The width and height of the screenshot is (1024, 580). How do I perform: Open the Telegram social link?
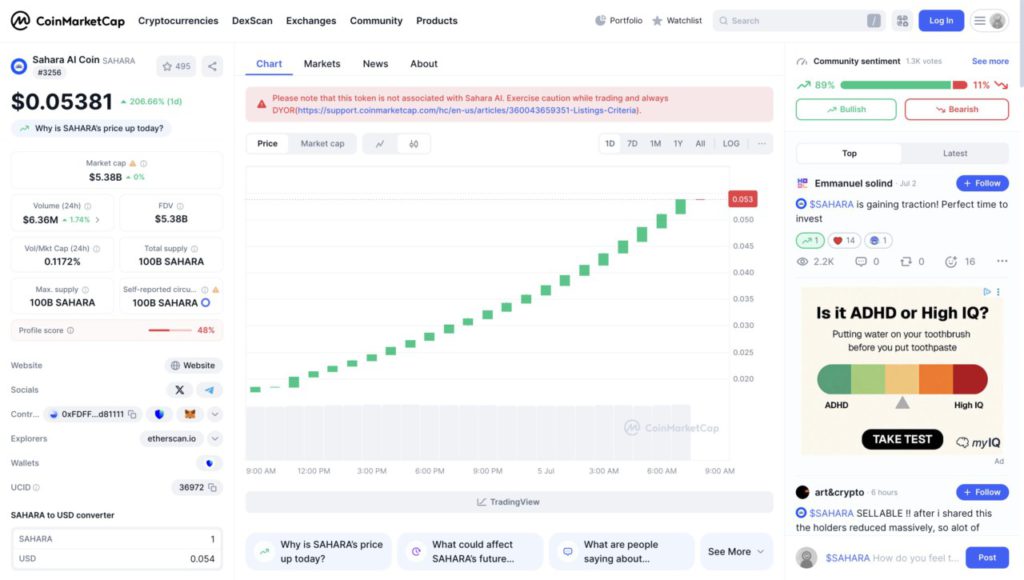tap(209, 390)
